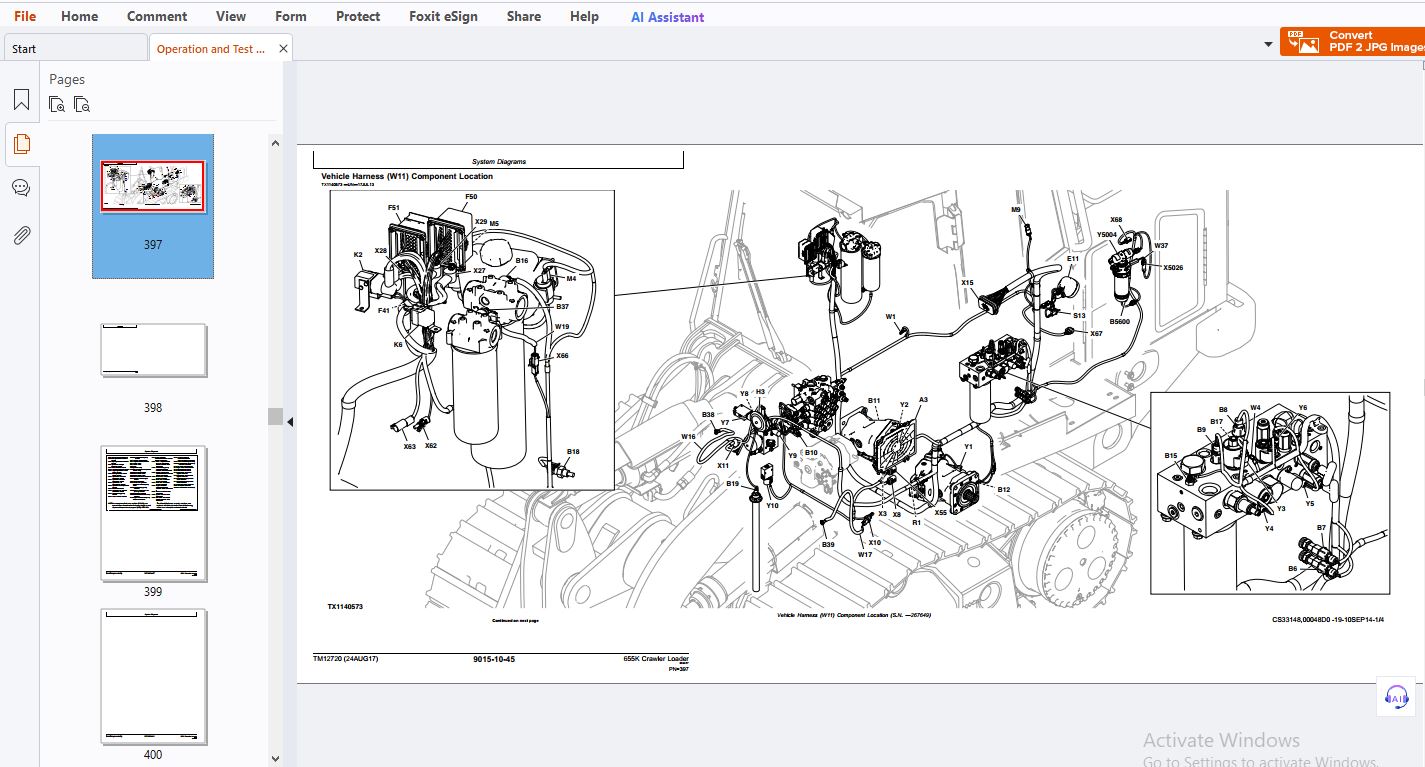Open the Pages panel icon
1425x767 pixels.
point(21,144)
